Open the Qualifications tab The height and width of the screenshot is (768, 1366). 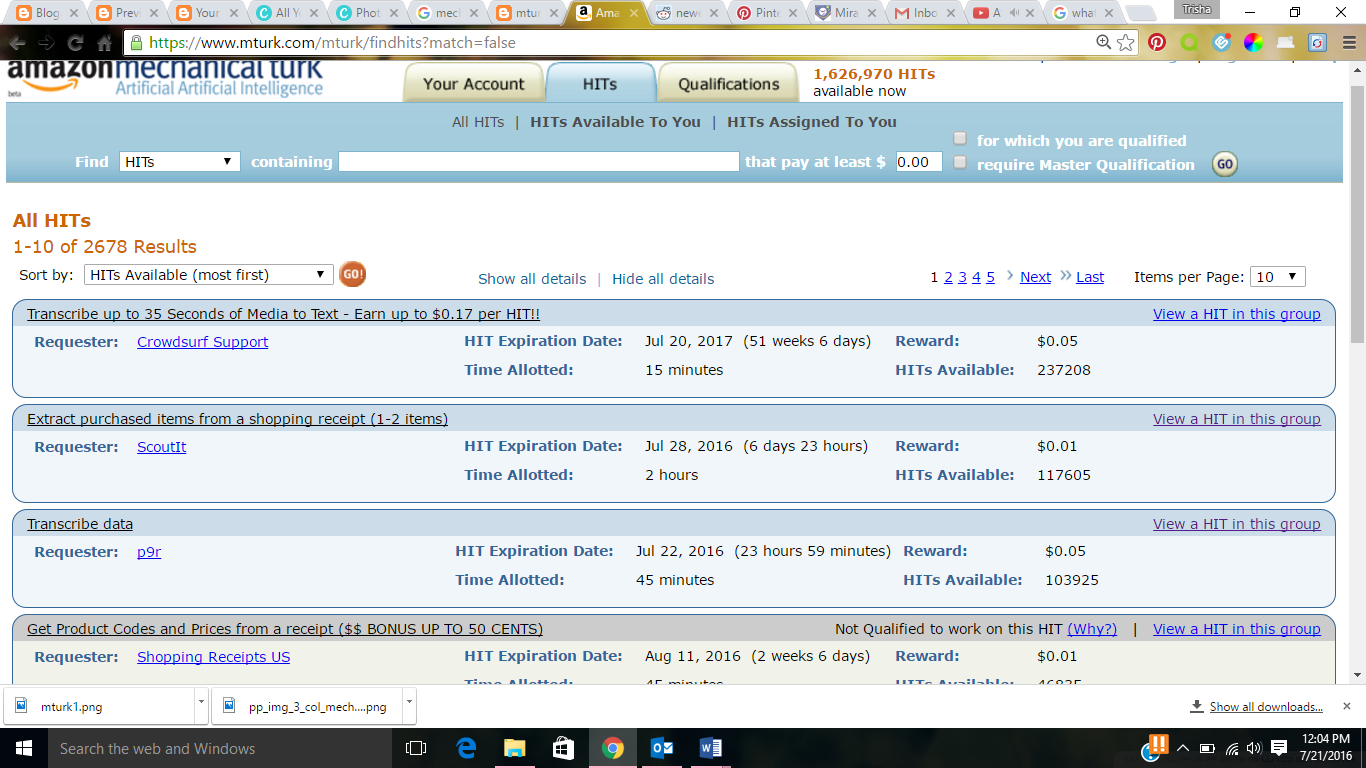click(728, 84)
